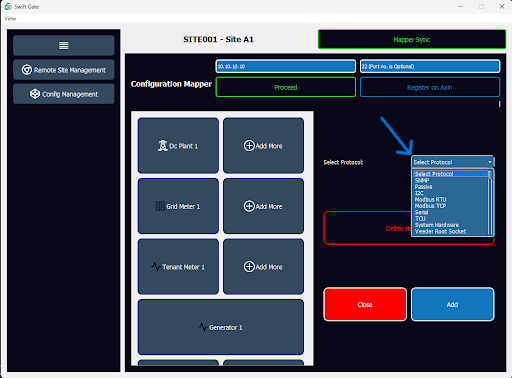Select the Tenant Meter 1 tile

pyautogui.click(x=178, y=267)
